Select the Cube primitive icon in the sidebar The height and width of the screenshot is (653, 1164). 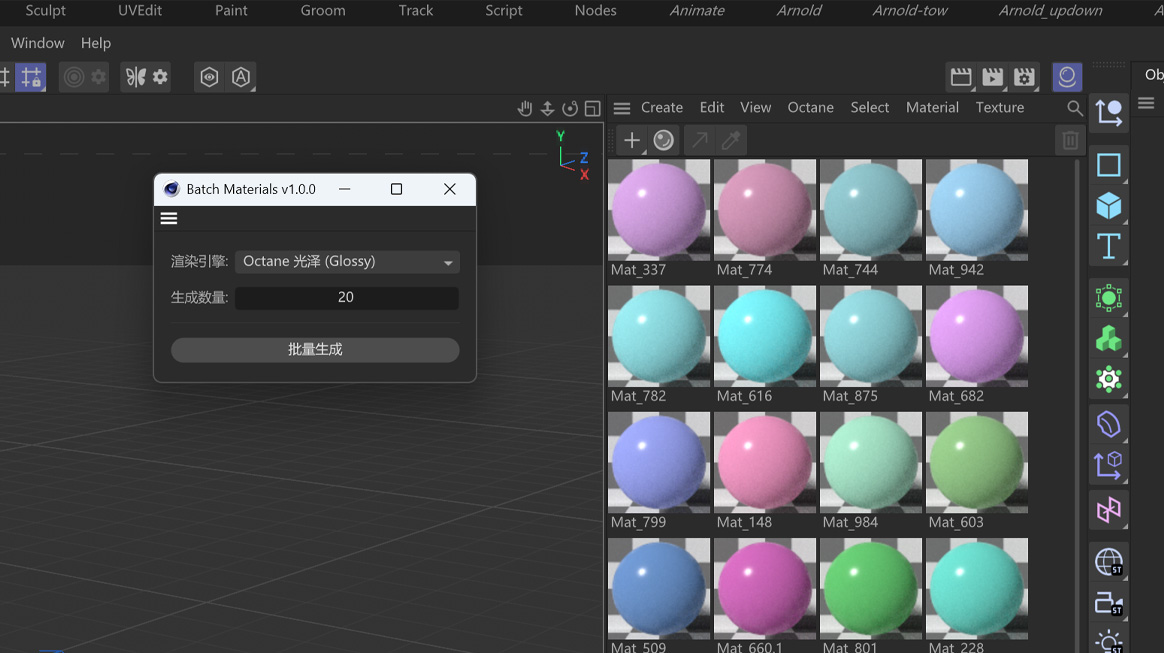(1108, 205)
